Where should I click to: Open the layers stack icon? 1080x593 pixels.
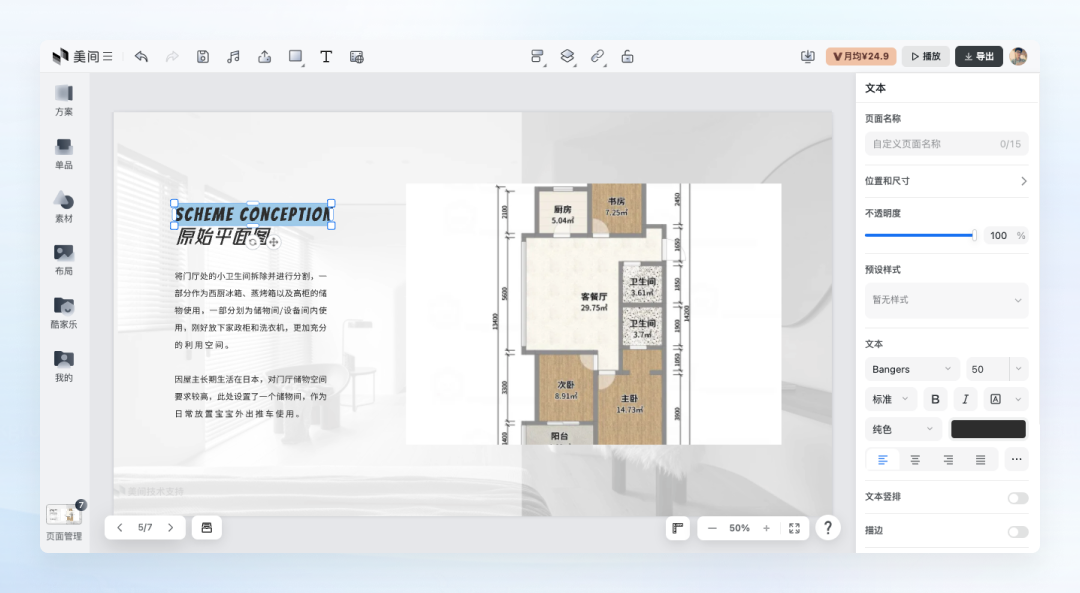[567, 56]
